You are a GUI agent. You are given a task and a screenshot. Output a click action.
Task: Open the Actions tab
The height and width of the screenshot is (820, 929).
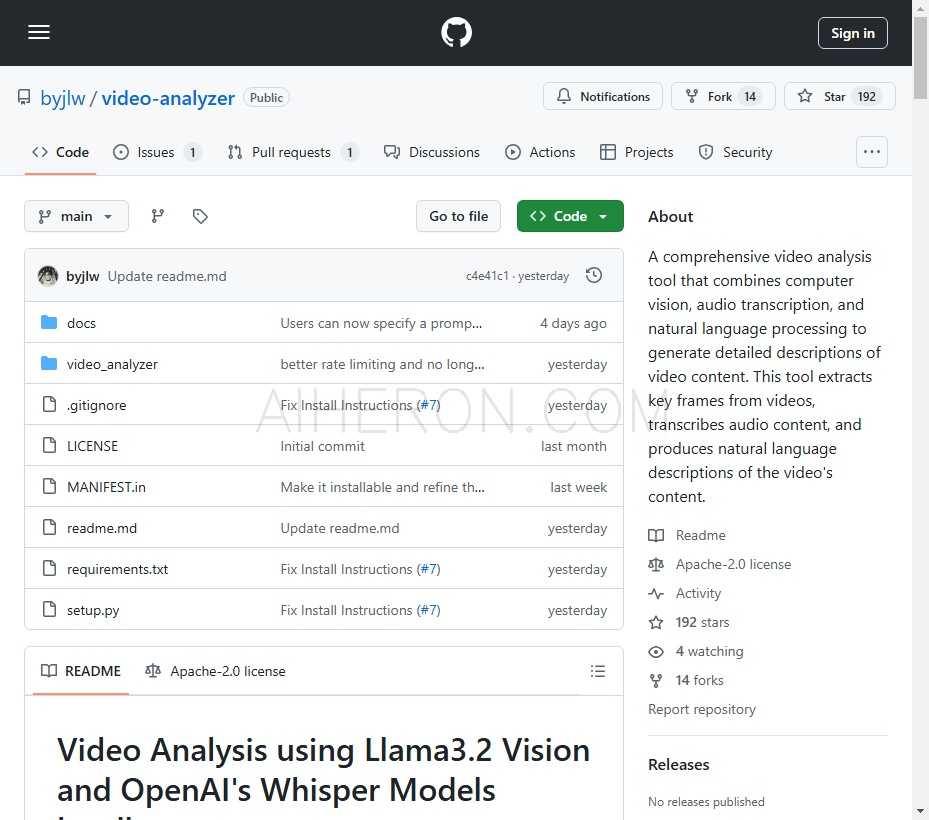pyautogui.click(x=540, y=152)
